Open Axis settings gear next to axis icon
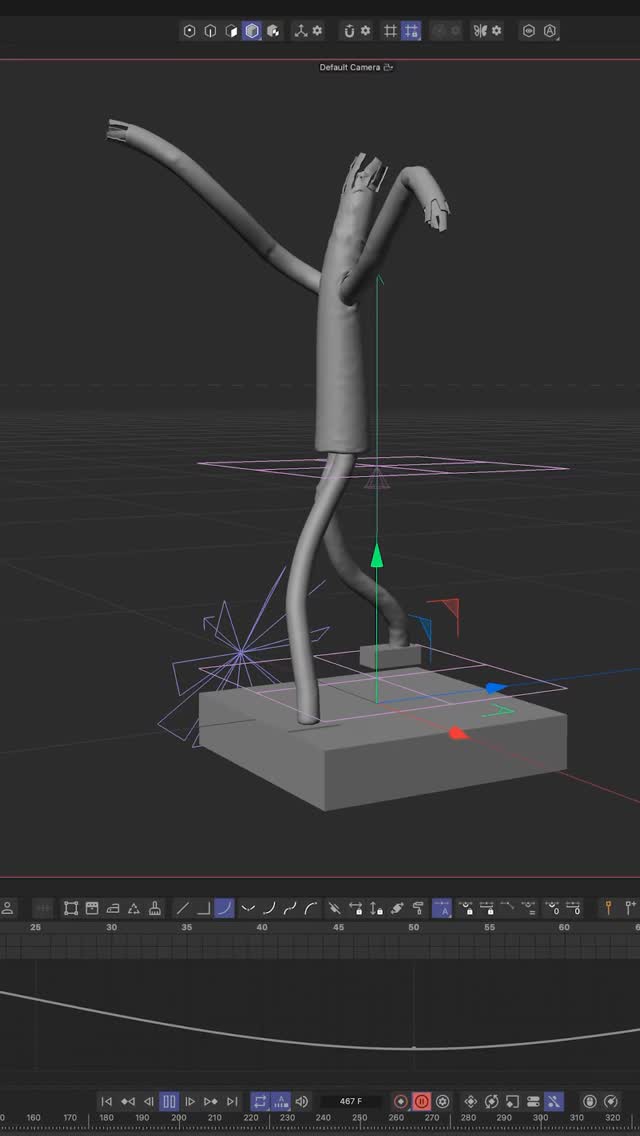This screenshot has width=640, height=1136. (317, 31)
